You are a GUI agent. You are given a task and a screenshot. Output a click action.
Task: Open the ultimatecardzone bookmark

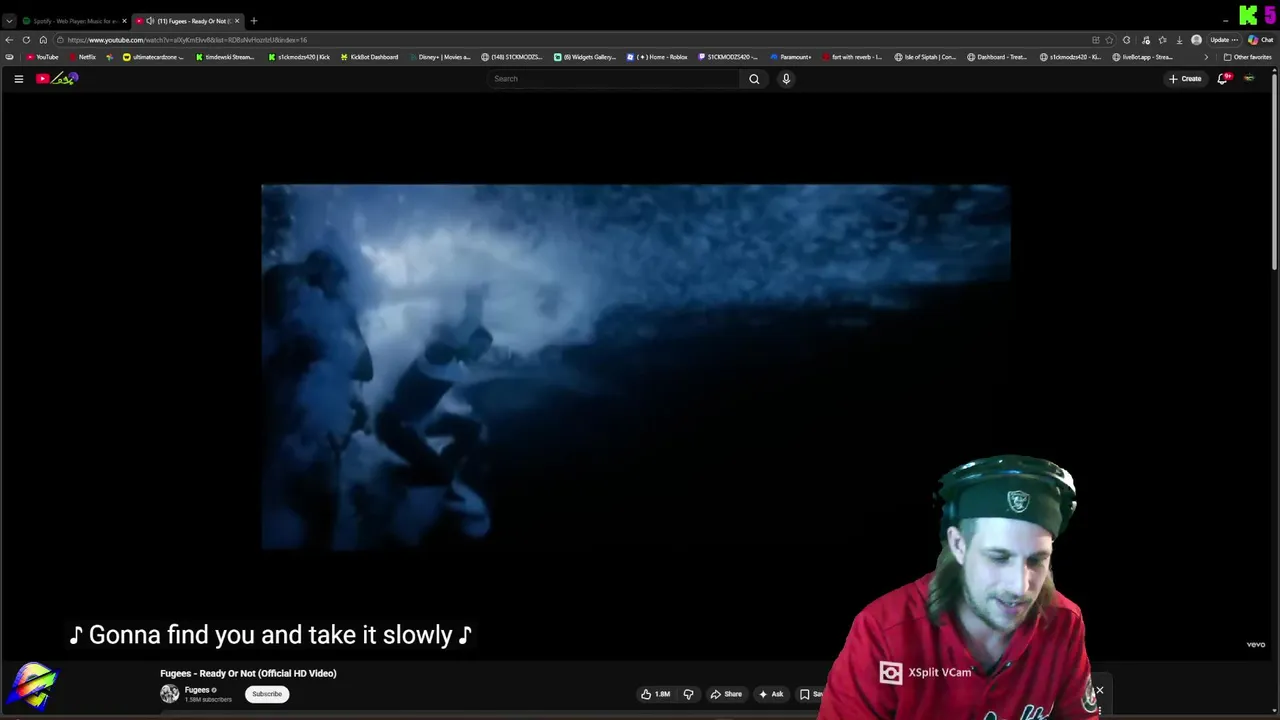pos(153,57)
